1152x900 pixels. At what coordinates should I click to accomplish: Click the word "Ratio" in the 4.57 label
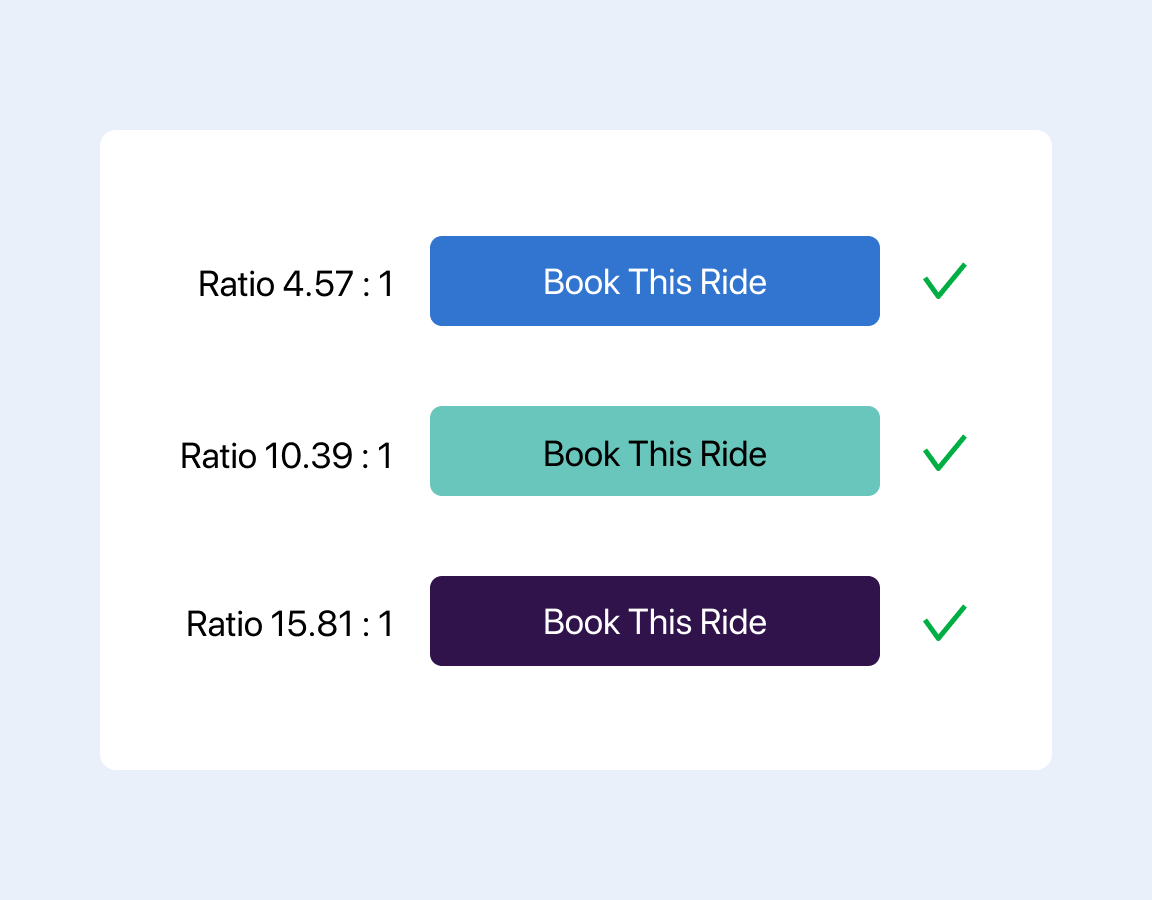tap(236, 284)
